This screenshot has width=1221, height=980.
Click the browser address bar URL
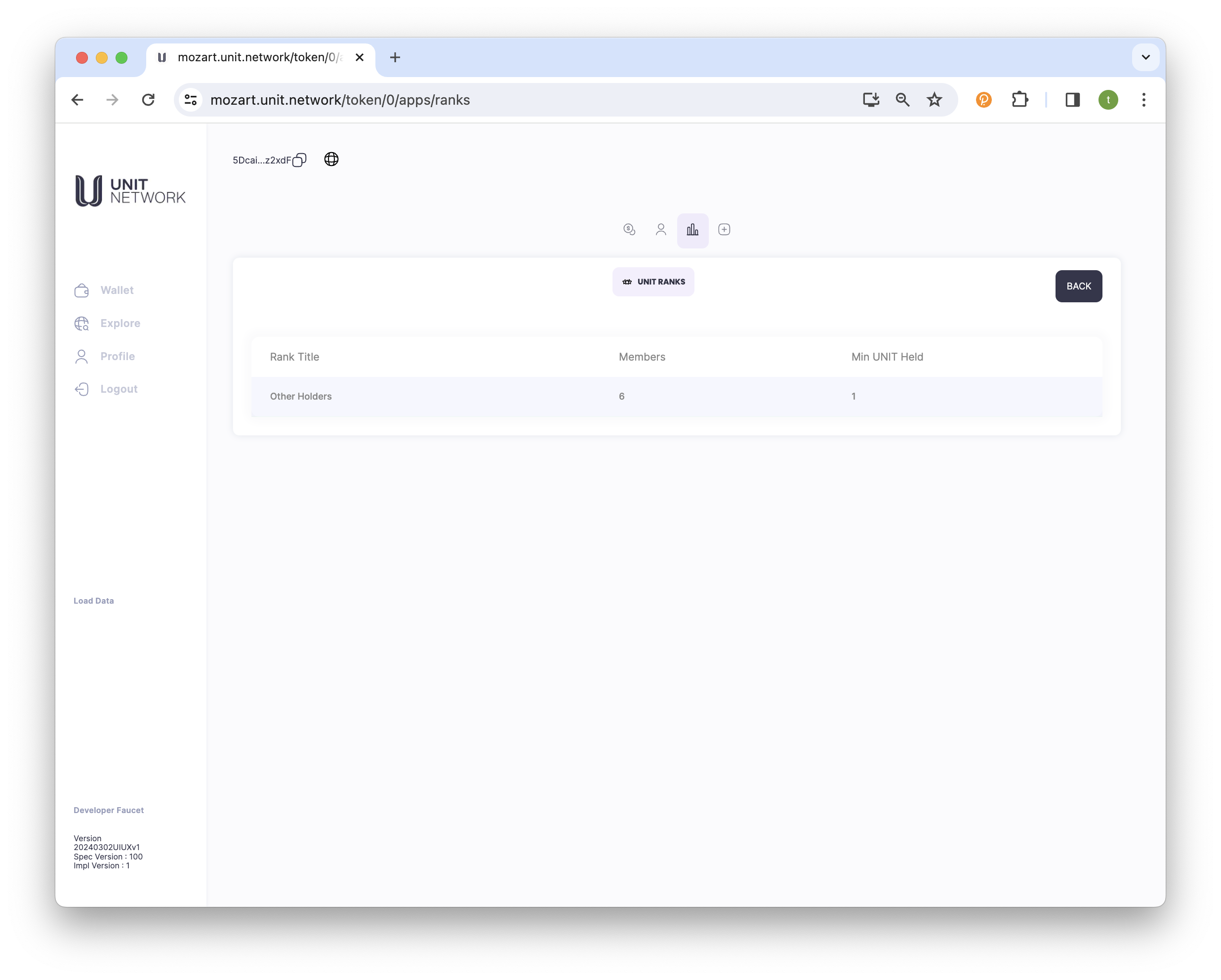tap(340, 100)
